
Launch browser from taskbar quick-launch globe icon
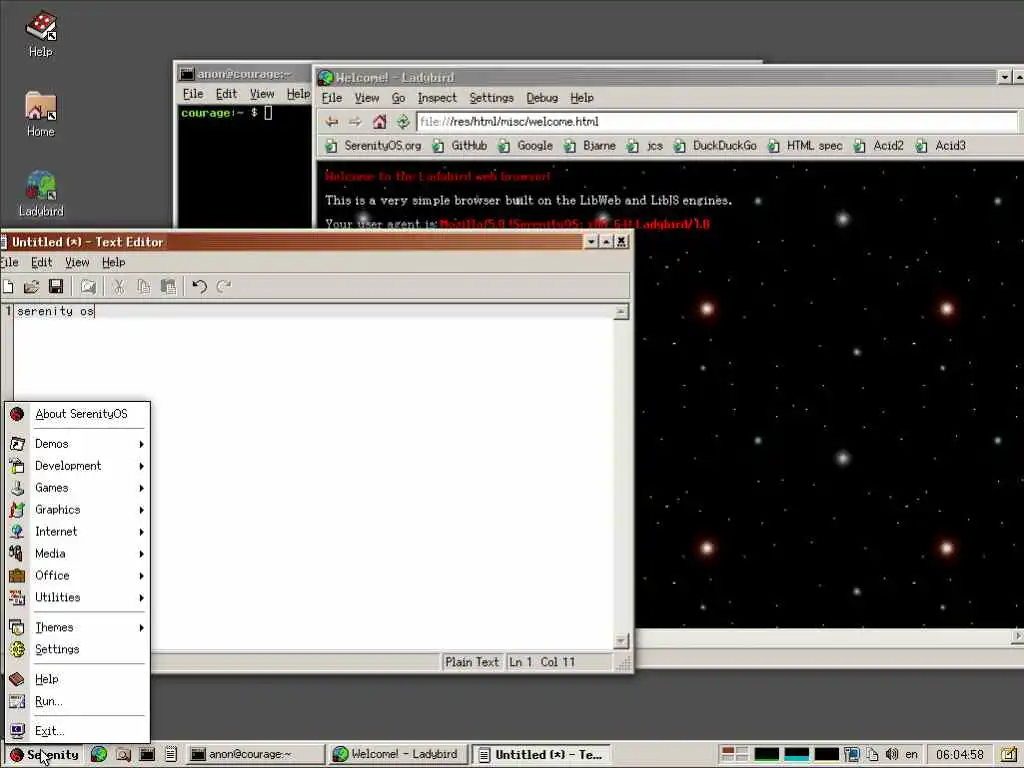[x=99, y=754]
